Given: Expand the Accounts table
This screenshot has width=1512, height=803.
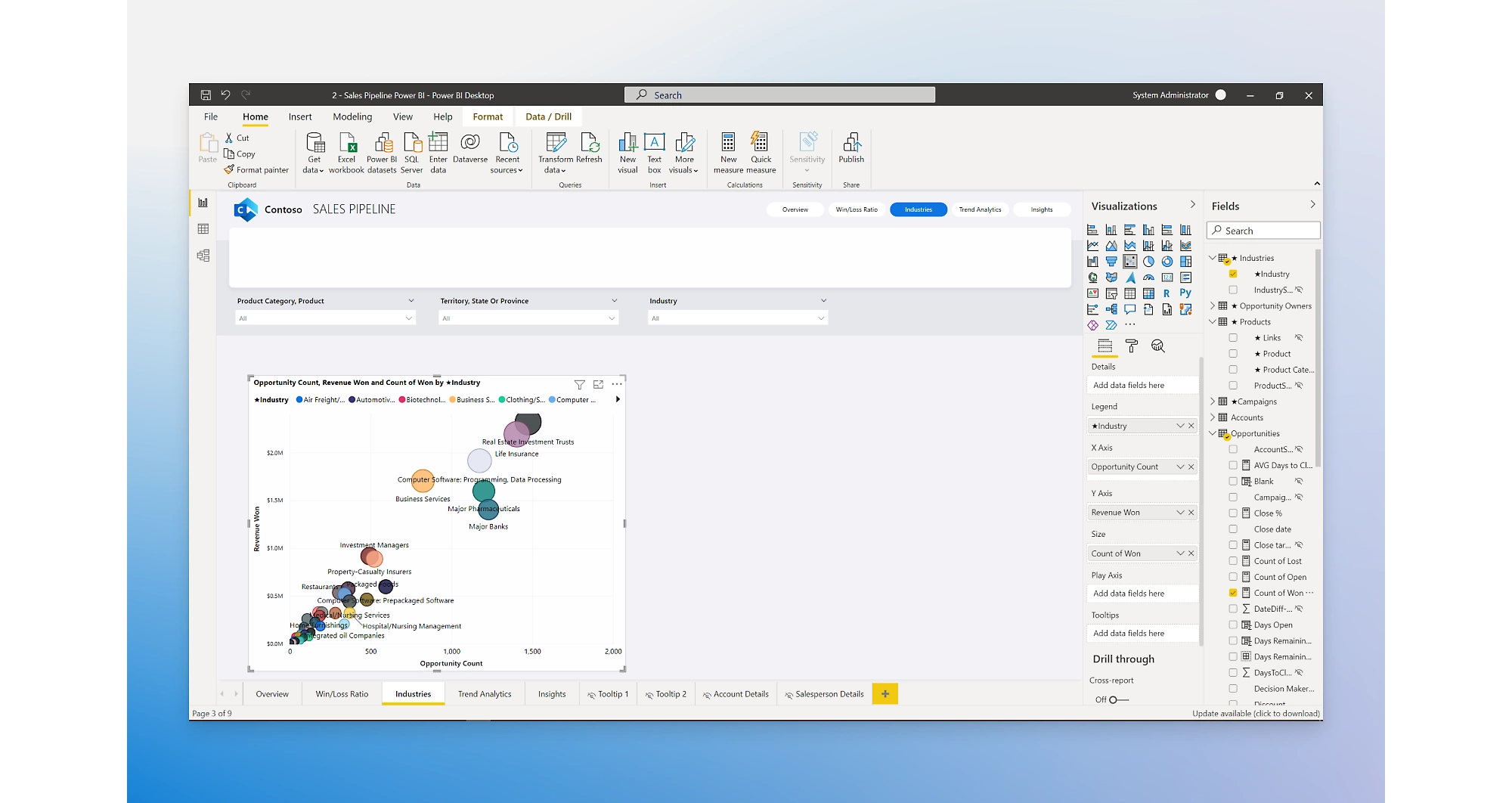Looking at the screenshot, I should click(1213, 417).
